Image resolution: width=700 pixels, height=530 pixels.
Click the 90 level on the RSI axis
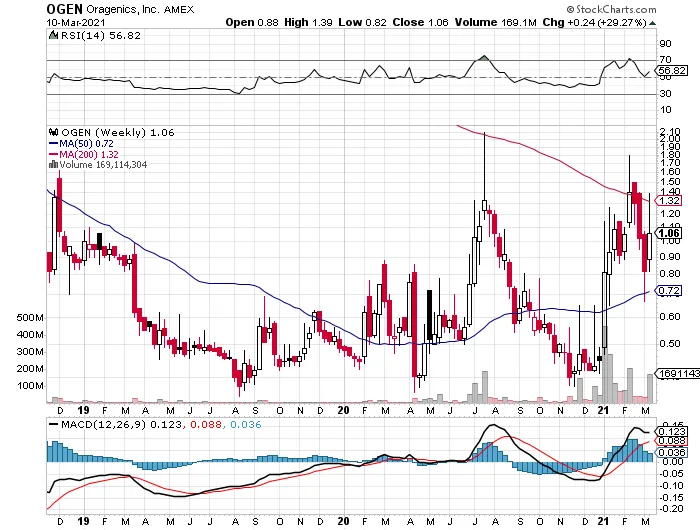pyautogui.click(x=666, y=44)
